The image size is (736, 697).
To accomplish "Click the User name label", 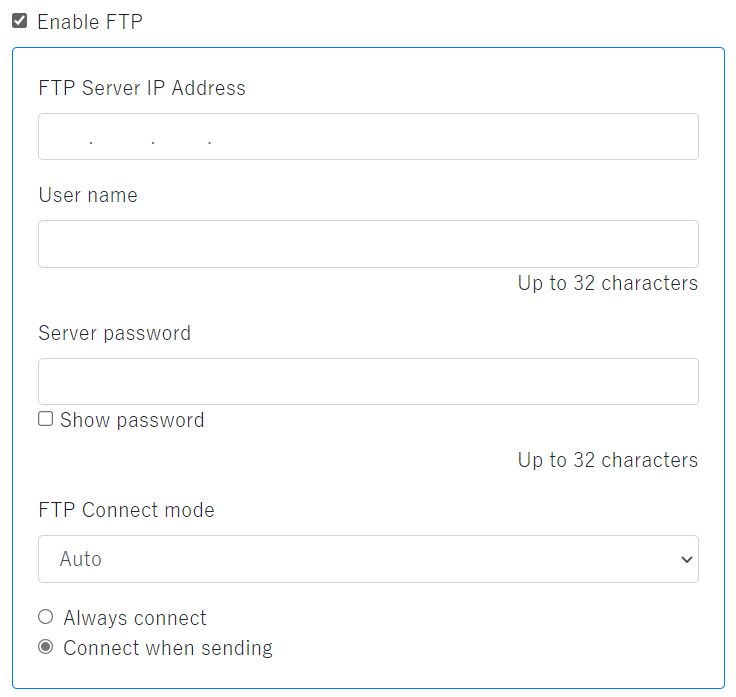I will pos(88,195).
